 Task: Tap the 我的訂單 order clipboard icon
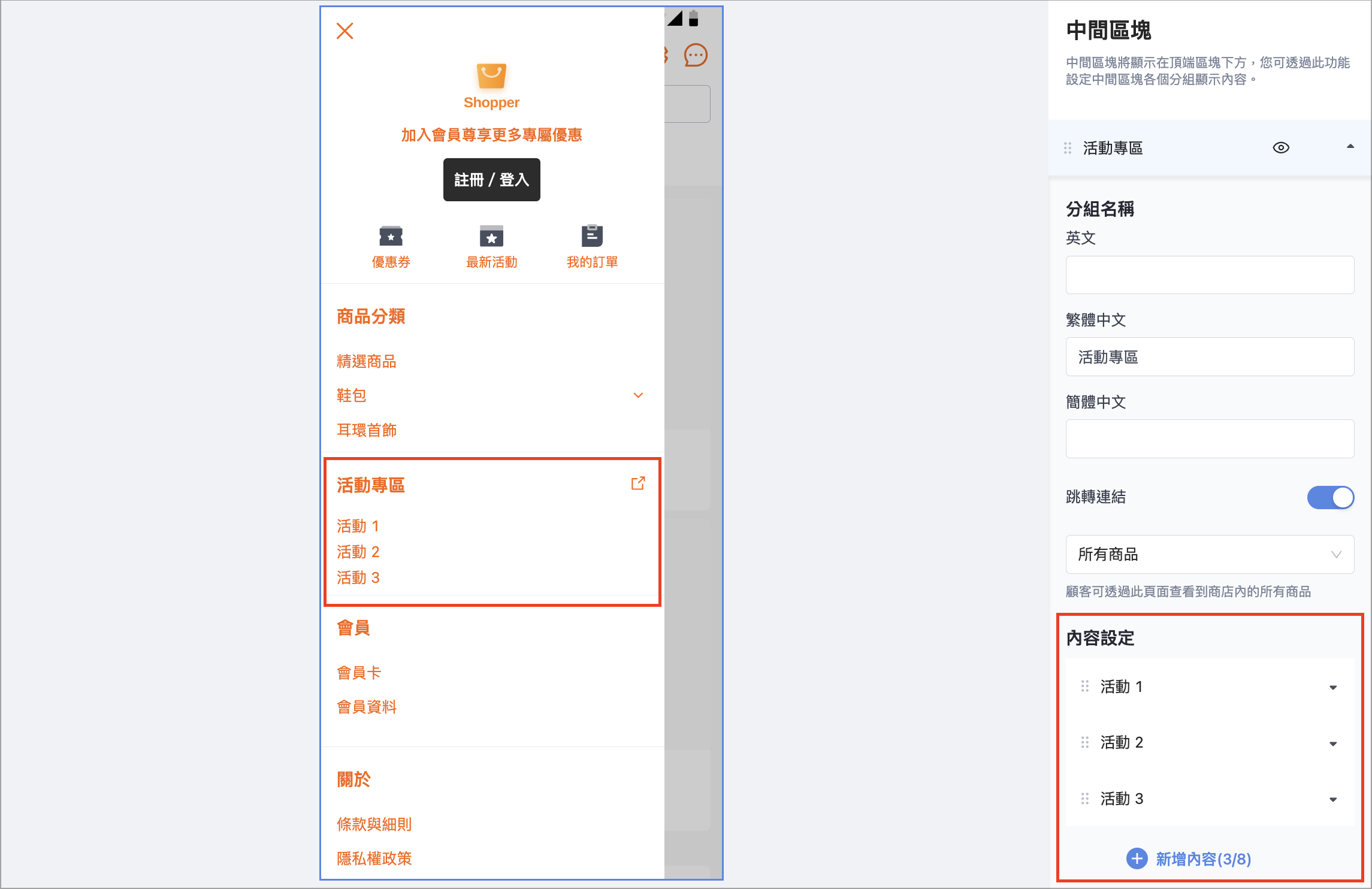[x=592, y=235]
